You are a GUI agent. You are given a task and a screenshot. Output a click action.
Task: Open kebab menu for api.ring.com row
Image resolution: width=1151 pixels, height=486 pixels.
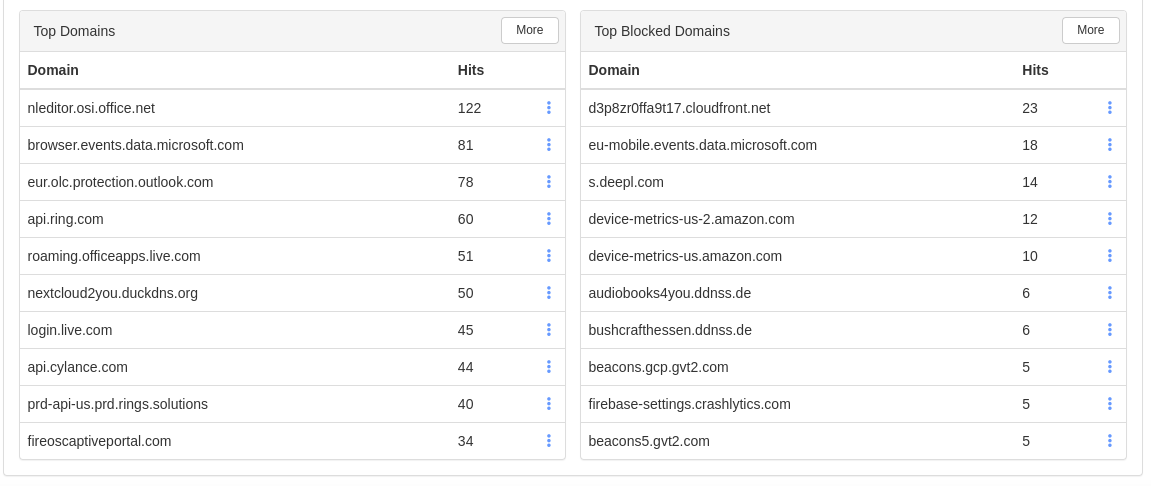548,219
